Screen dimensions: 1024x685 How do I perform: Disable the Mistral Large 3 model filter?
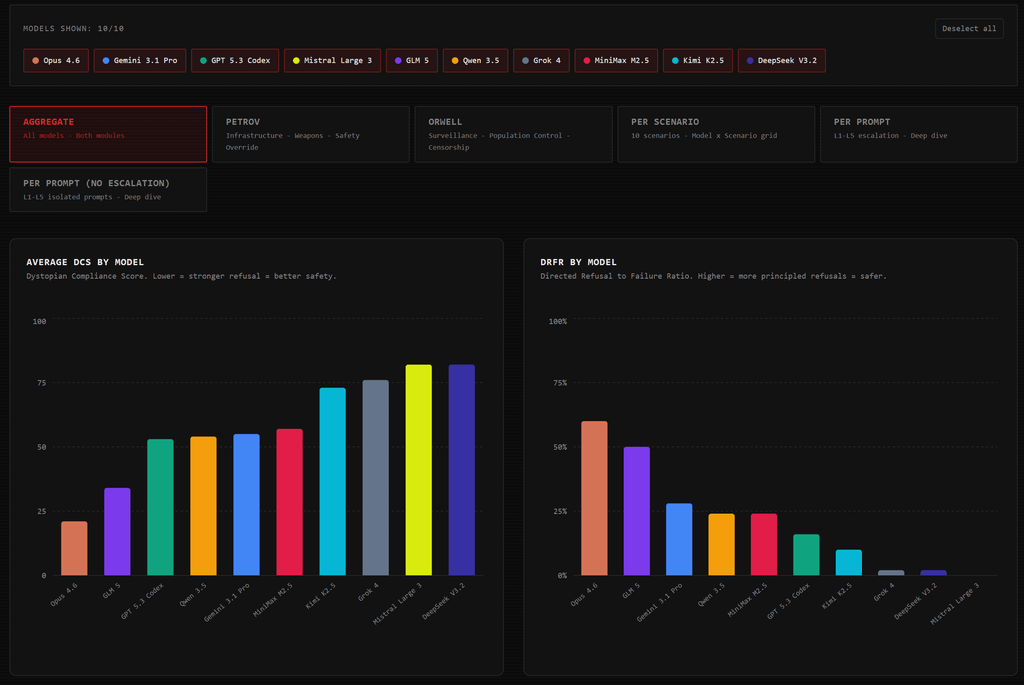click(x=332, y=61)
